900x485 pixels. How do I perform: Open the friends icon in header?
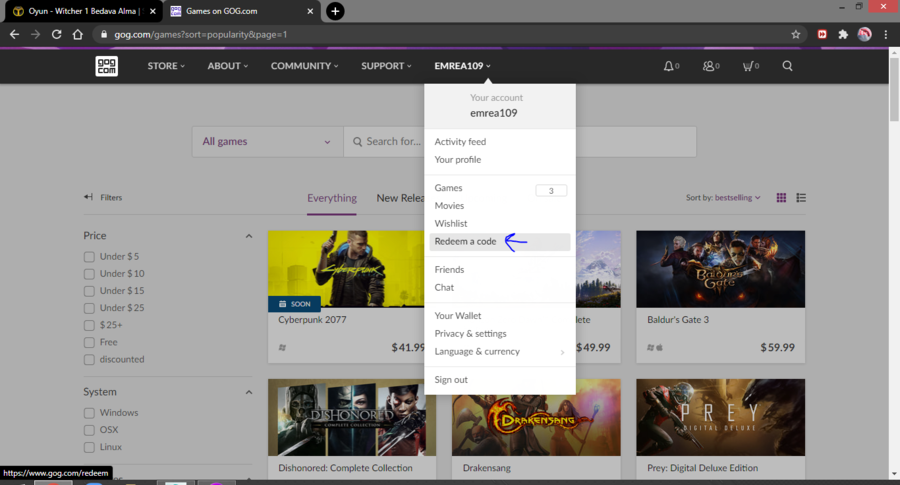(709, 66)
